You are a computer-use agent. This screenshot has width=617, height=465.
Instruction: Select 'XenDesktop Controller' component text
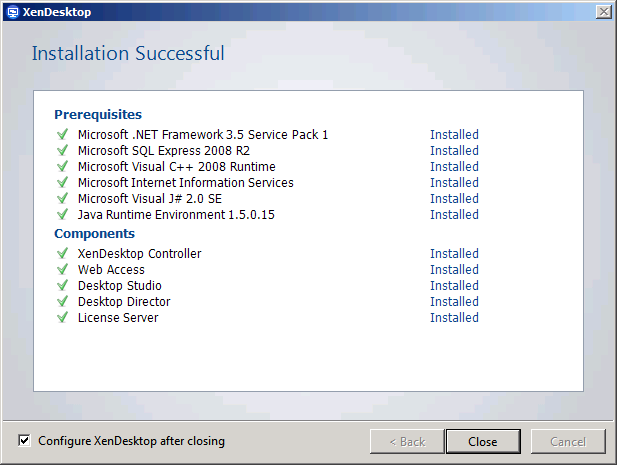click(x=139, y=254)
